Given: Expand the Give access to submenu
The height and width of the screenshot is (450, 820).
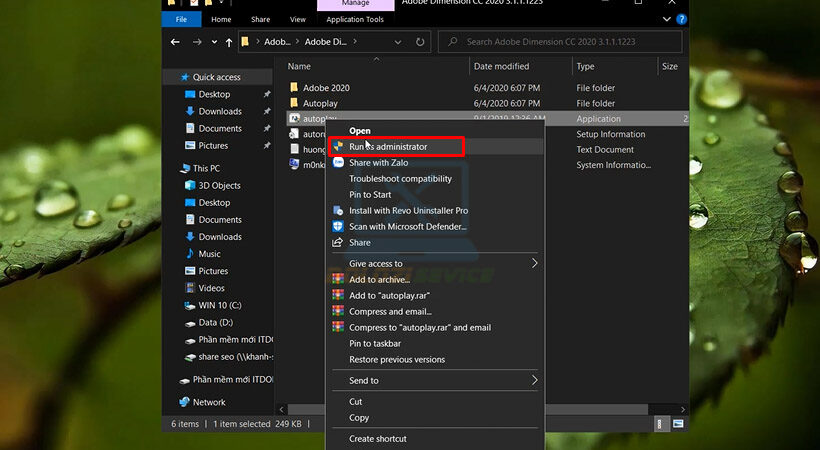Looking at the screenshot, I should point(534,264).
